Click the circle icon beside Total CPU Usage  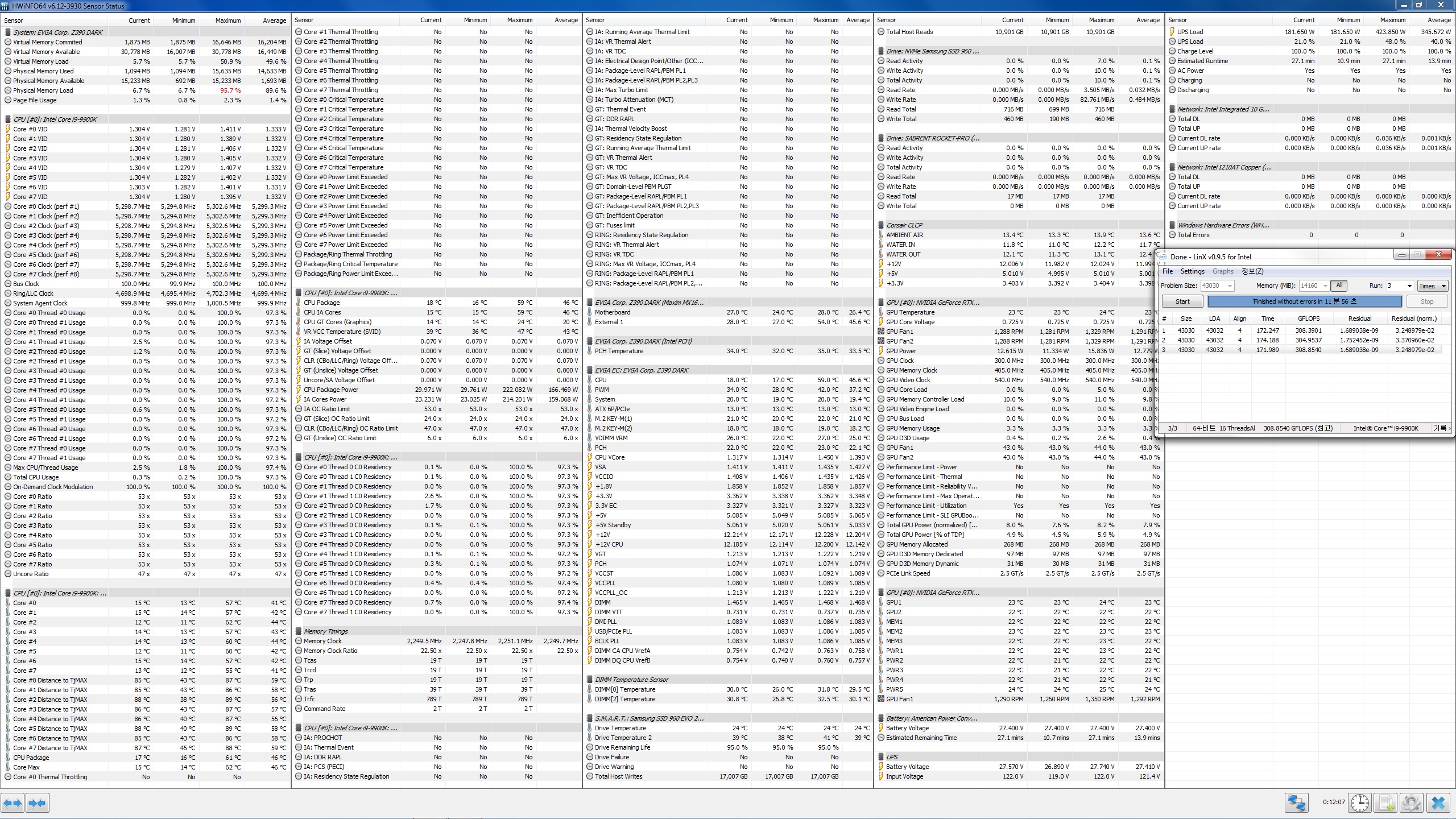tap(8, 477)
